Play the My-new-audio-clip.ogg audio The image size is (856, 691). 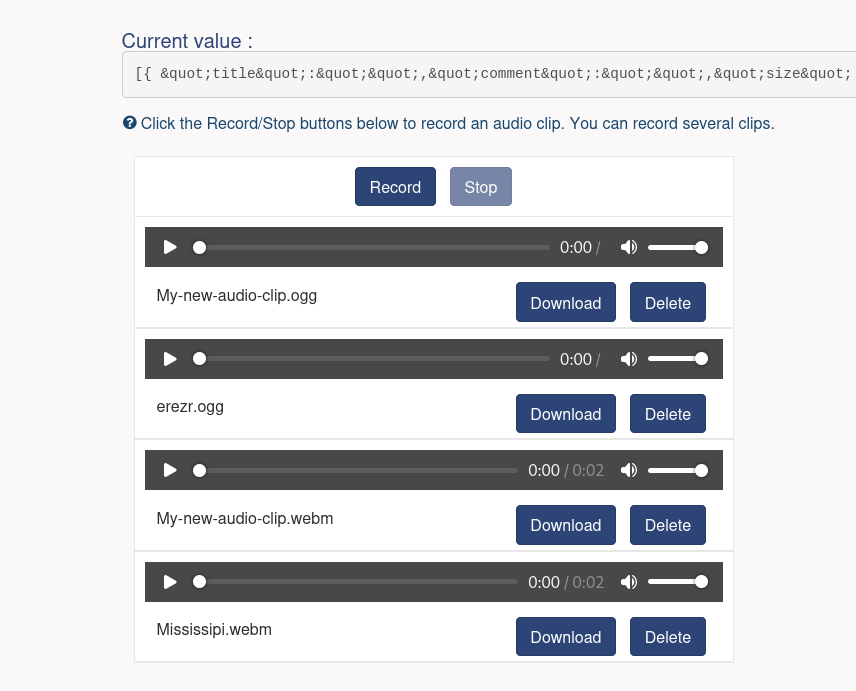tap(170, 247)
